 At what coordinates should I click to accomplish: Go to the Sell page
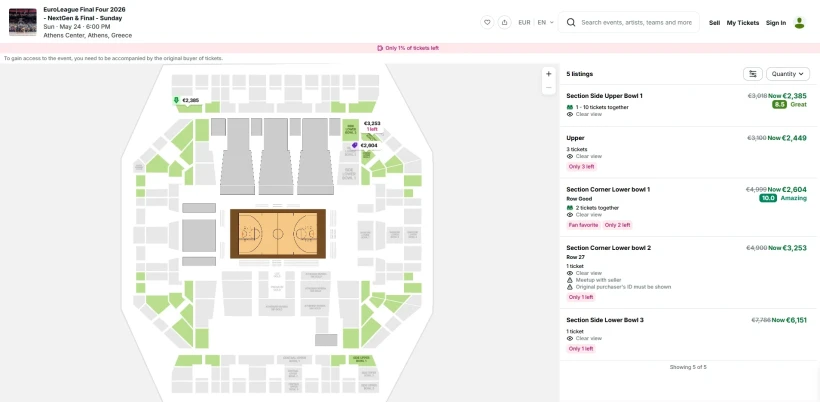click(714, 22)
